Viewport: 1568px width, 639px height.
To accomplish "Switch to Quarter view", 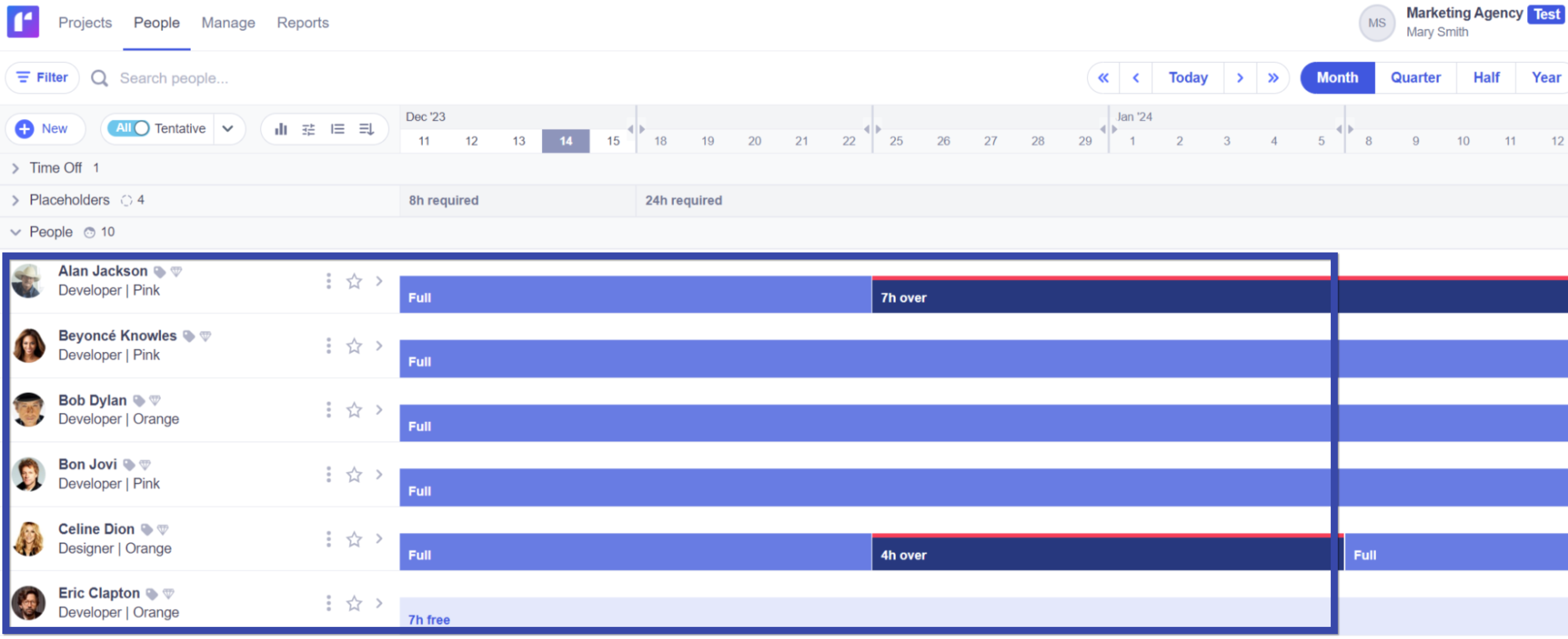I will 1415,78.
